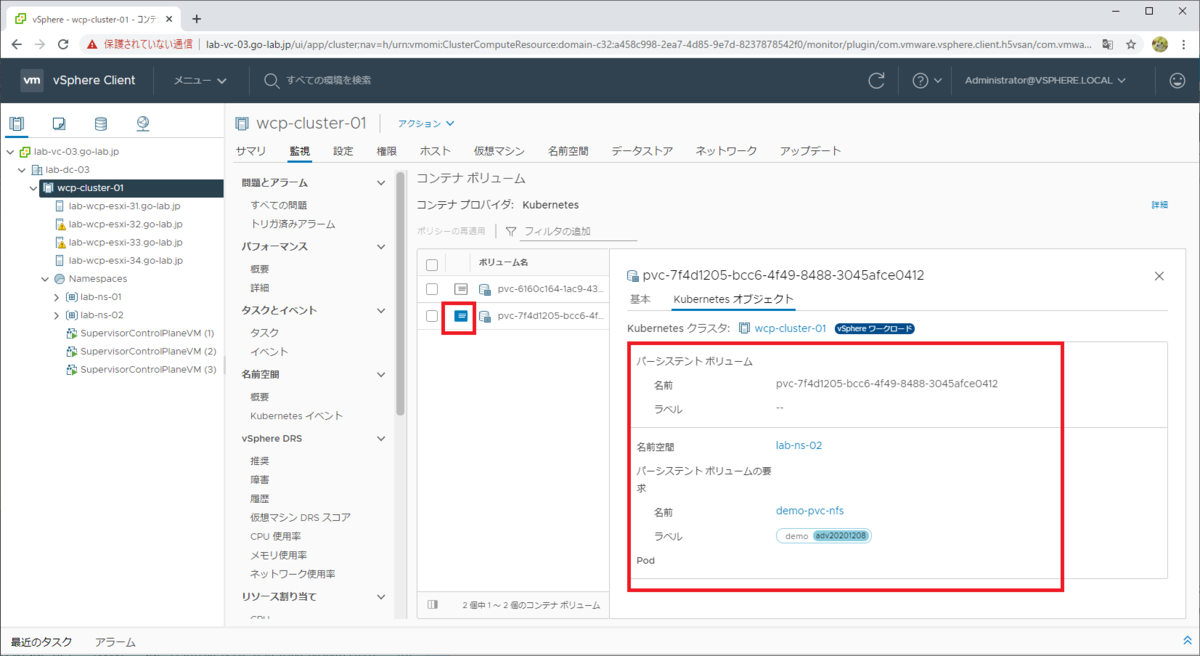The image size is (1200, 656).
Task: Expand the recent tasks panel with double chevron
Action: pos(1187,641)
